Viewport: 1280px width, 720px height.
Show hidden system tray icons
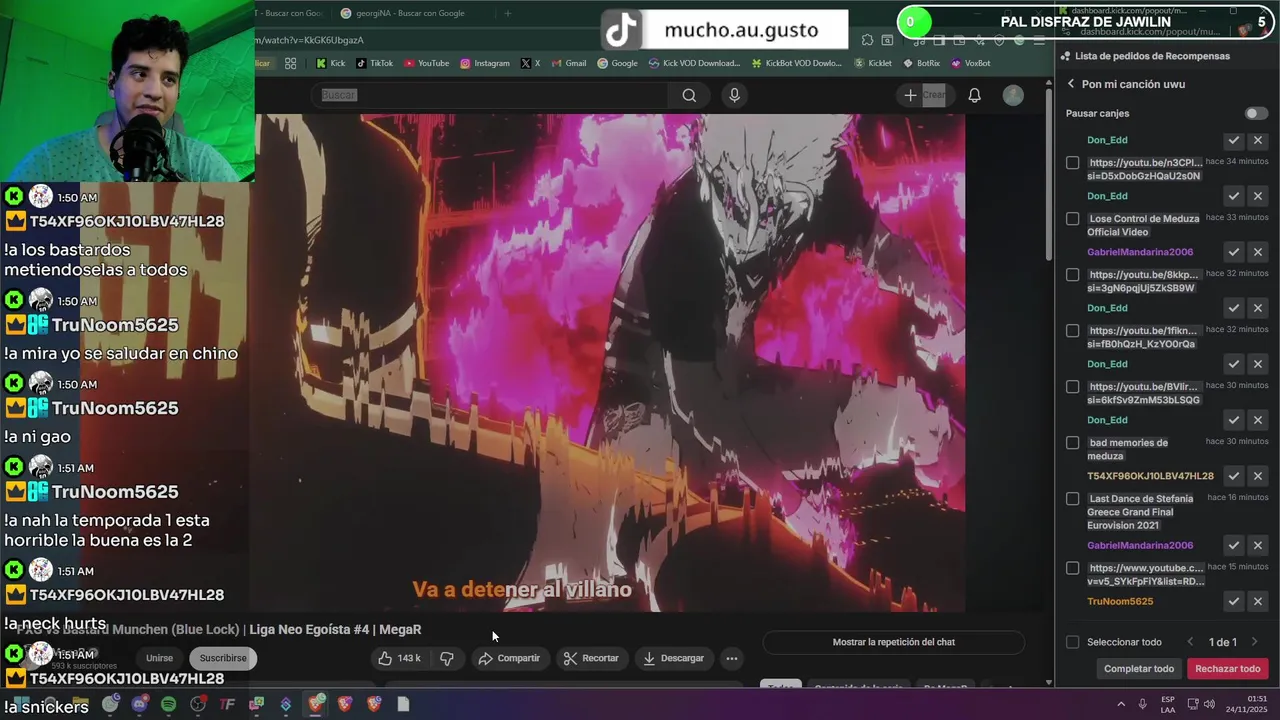(1121, 704)
